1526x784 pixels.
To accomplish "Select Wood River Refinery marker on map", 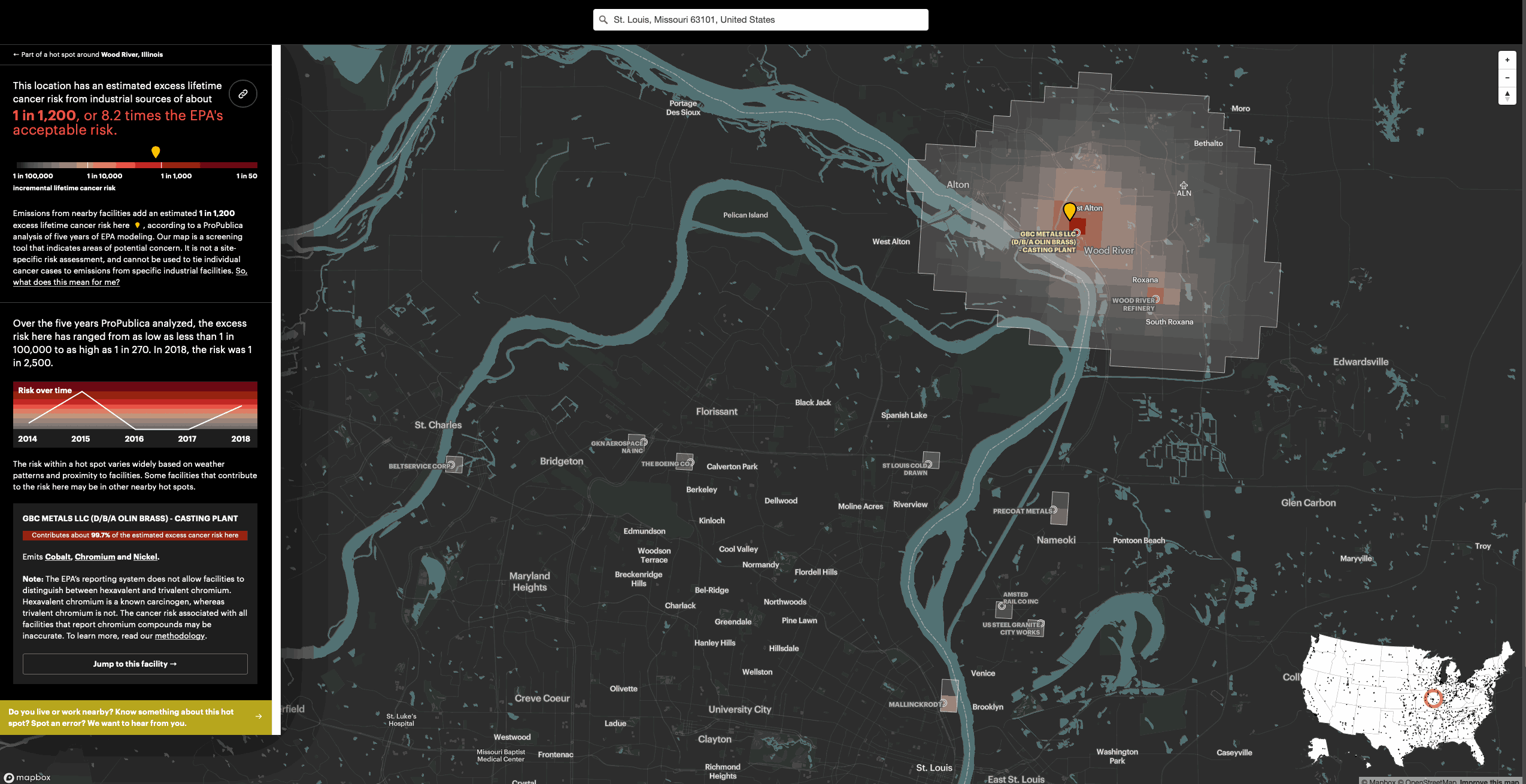I will [x=1156, y=299].
